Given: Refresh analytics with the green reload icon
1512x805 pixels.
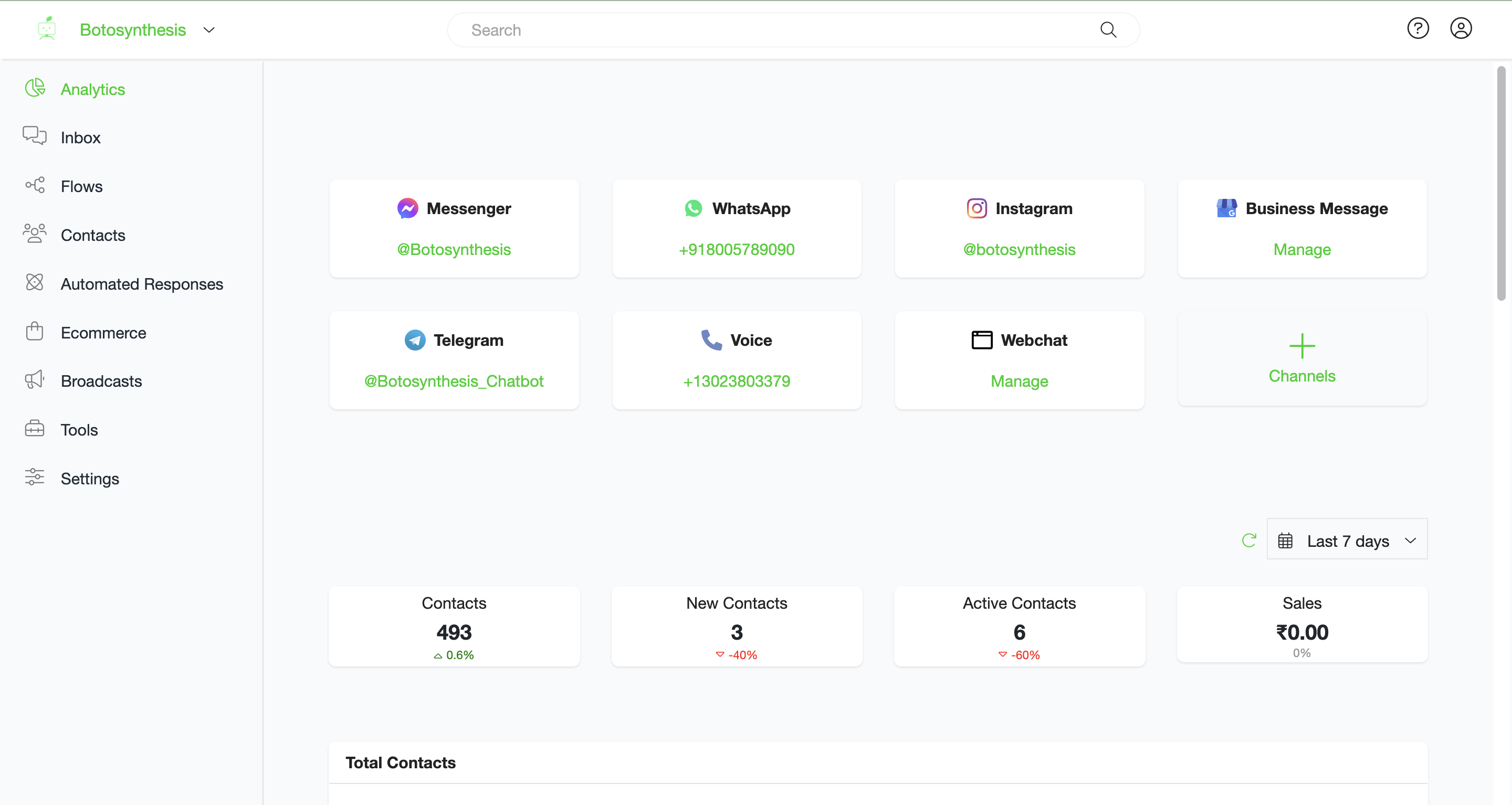Looking at the screenshot, I should click(1248, 540).
